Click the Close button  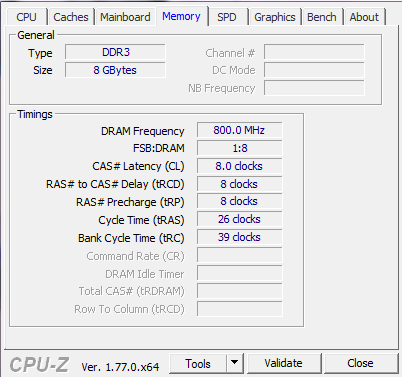click(360, 363)
